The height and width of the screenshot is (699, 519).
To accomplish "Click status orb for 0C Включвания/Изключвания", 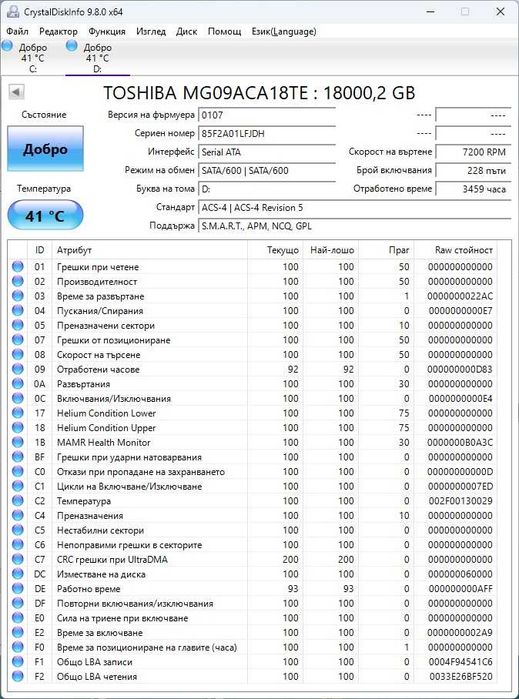I will tap(17, 399).
